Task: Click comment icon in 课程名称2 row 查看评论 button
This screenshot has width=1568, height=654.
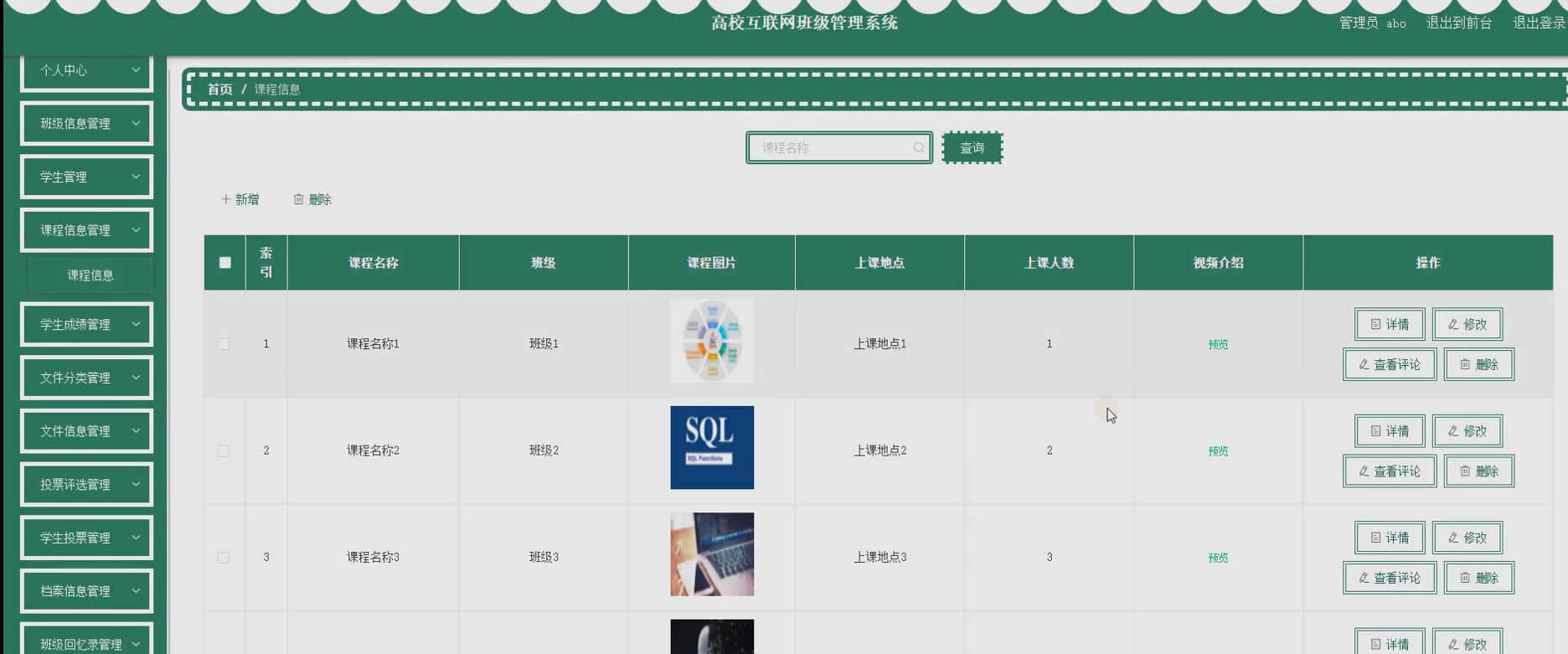Action: coord(1364,471)
